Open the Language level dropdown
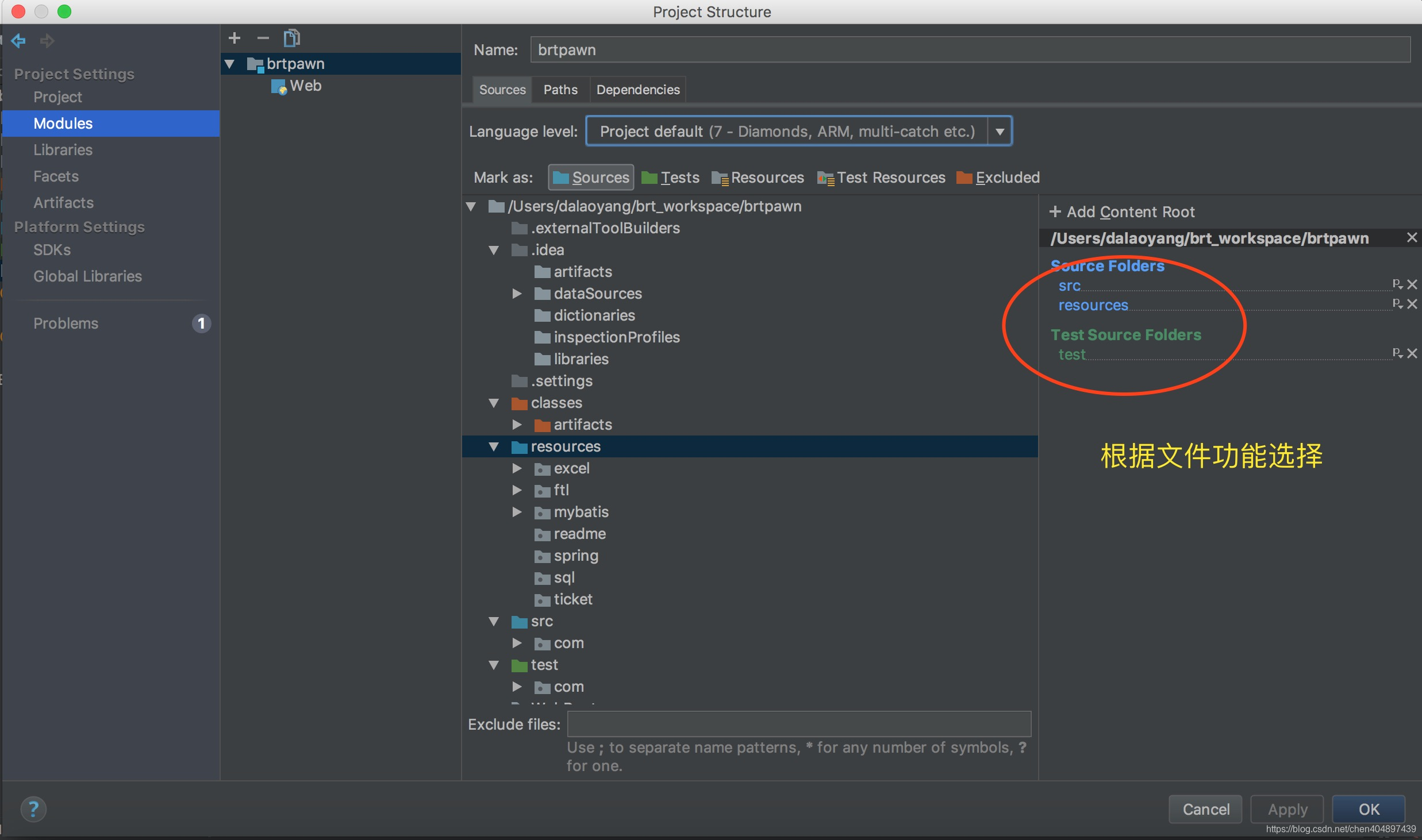This screenshot has height=840, width=1422. pyautogui.click(x=1000, y=132)
